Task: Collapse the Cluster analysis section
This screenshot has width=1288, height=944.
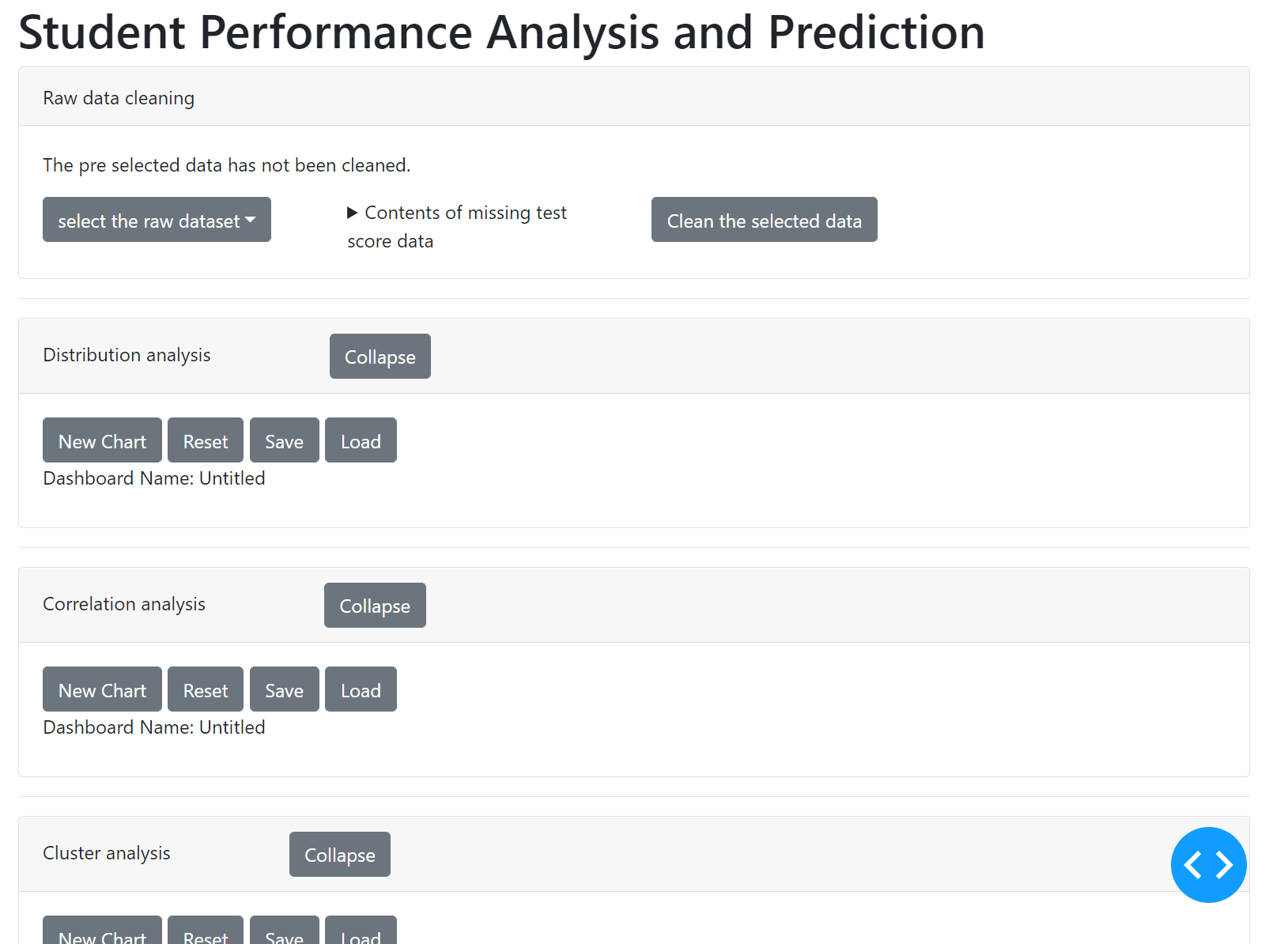Action: click(x=339, y=855)
